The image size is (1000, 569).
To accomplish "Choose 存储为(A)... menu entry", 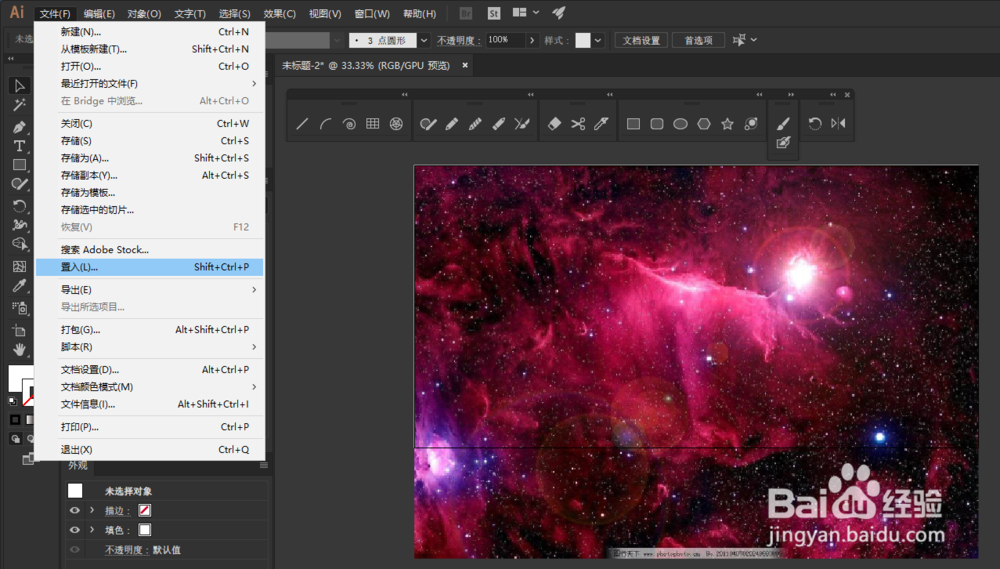I will pos(150,158).
